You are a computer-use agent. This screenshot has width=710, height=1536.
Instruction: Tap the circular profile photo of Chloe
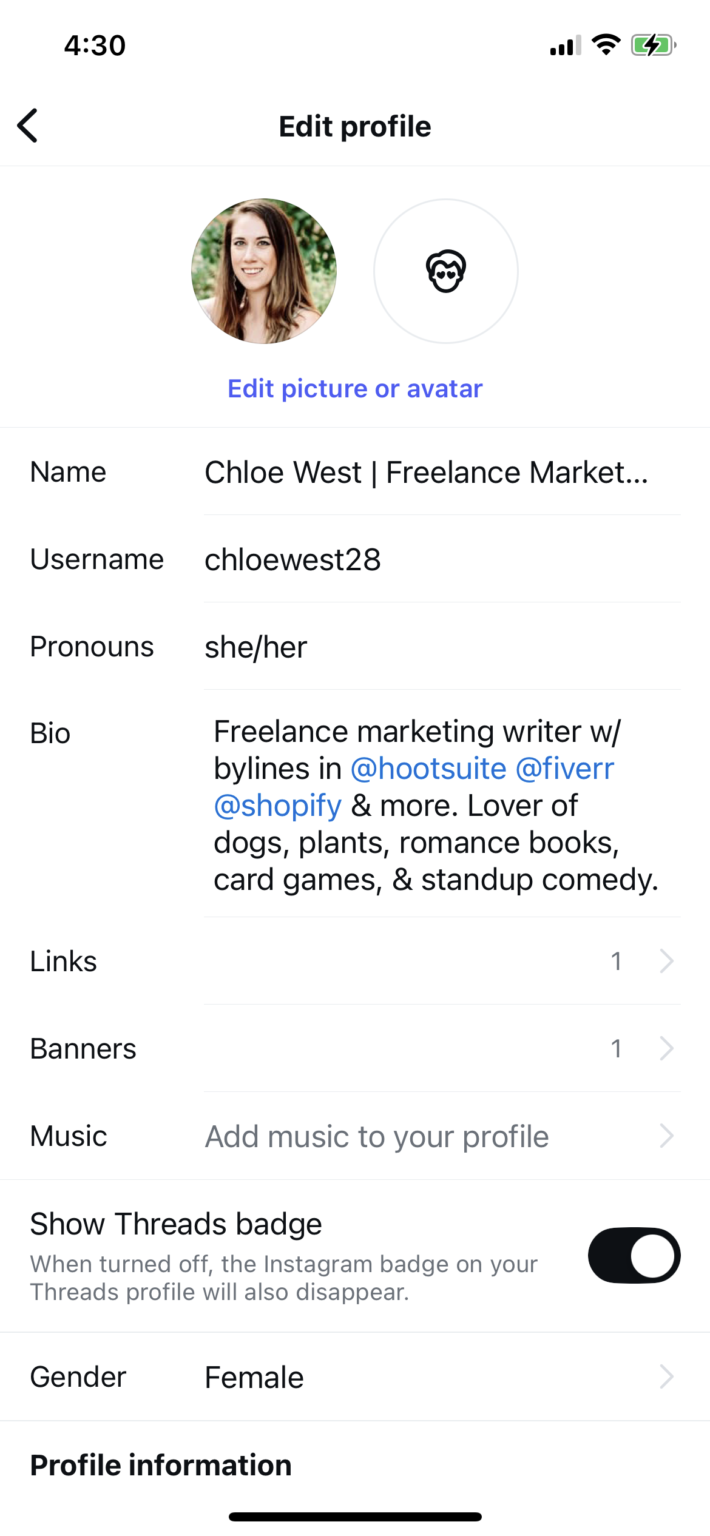pyautogui.click(x=263, y=271)
